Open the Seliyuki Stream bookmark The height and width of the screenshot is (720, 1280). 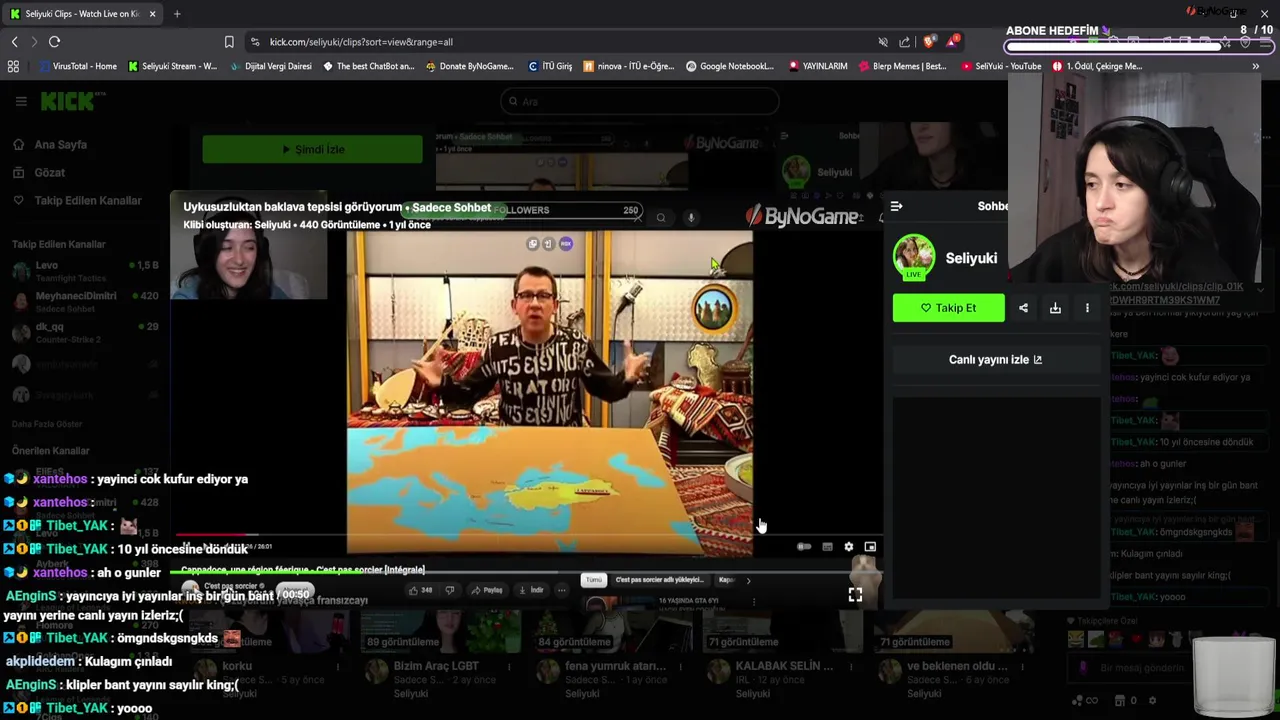point(172,66)
